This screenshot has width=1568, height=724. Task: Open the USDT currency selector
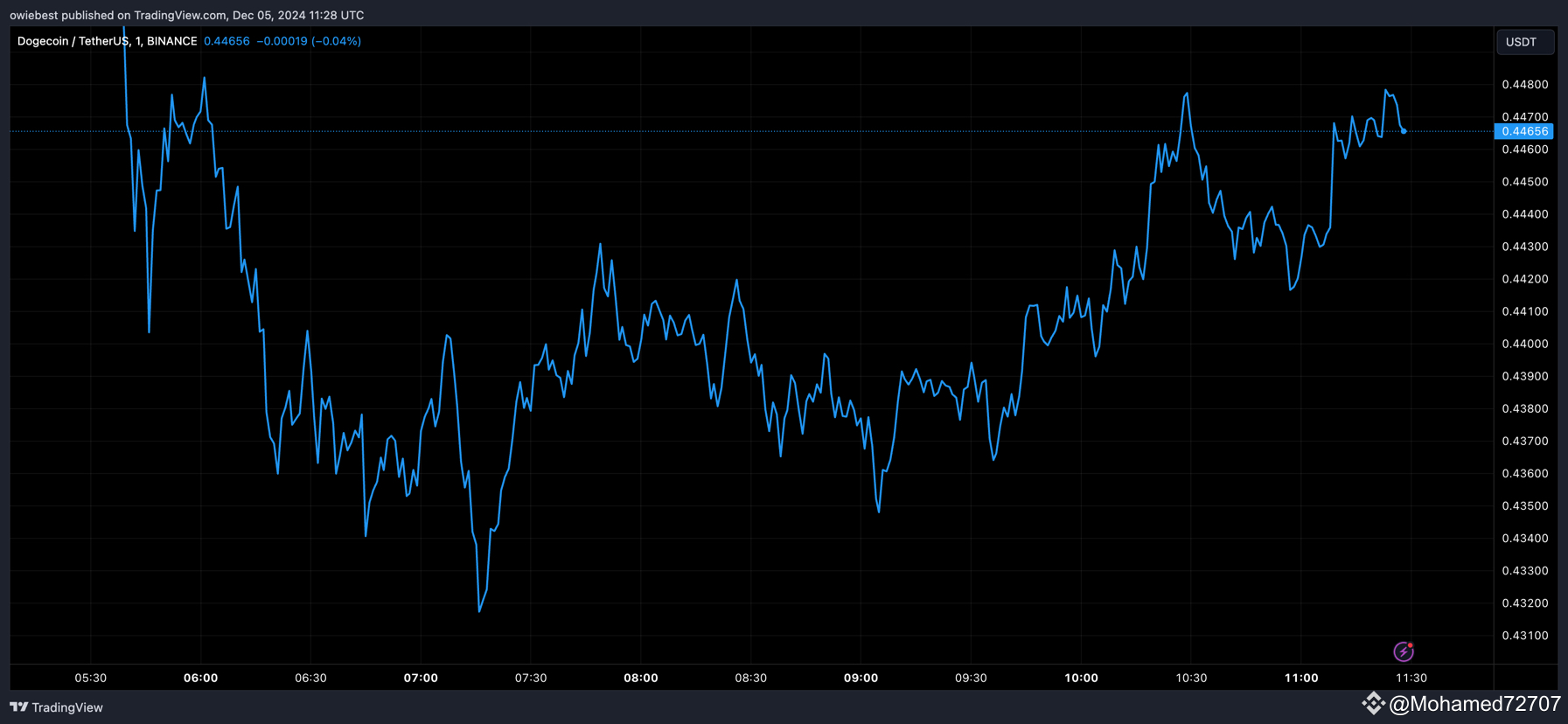(x=1524, y=42)
